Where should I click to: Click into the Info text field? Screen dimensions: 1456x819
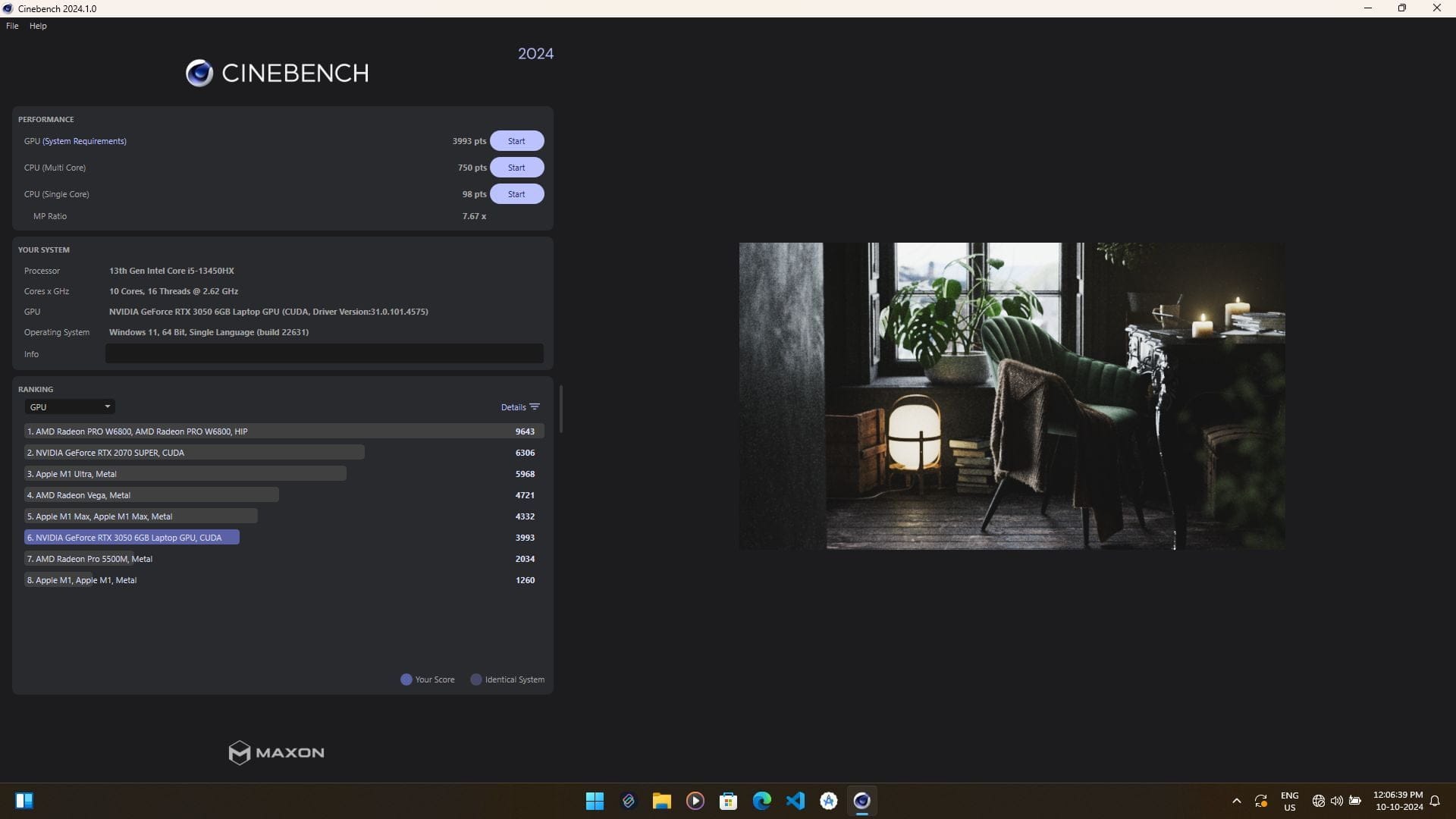325,353
